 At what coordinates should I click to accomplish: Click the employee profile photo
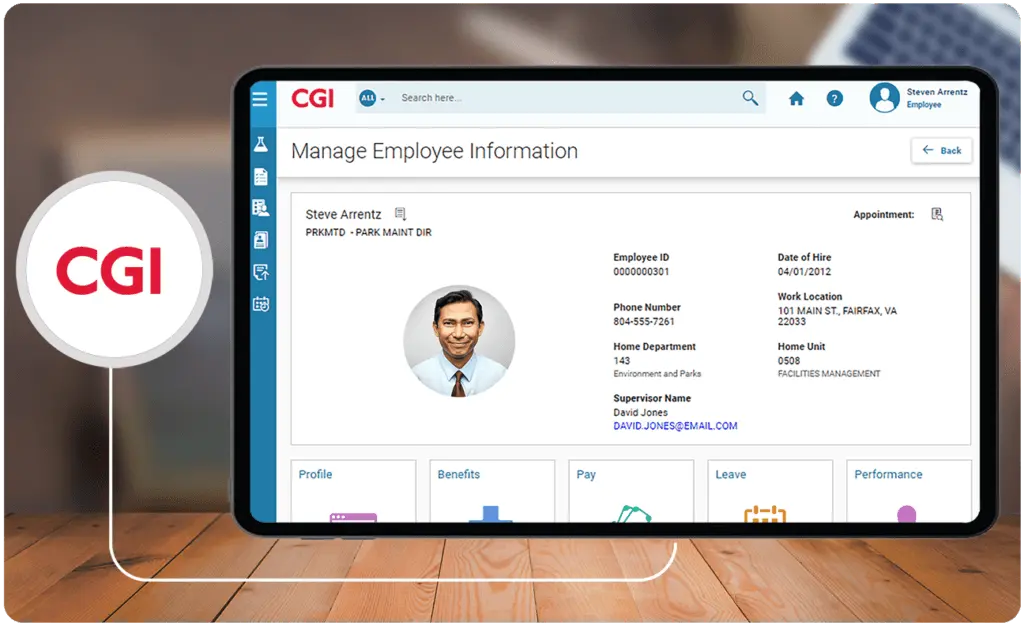(x=458, y=341)
